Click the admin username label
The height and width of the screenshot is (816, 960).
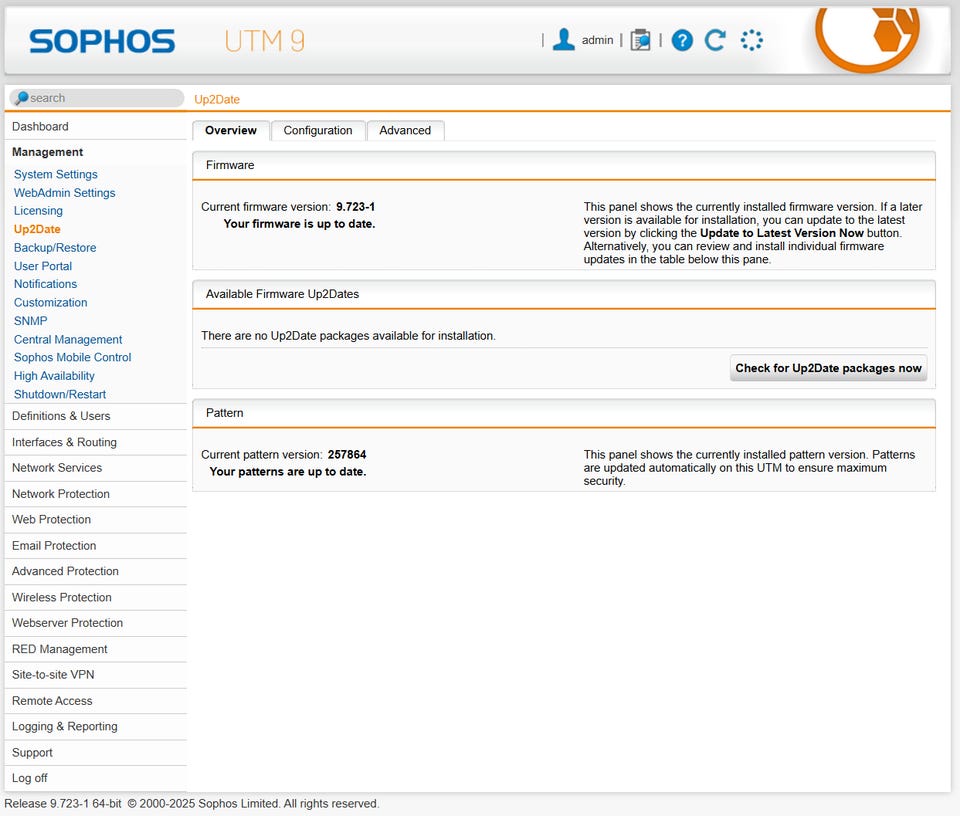pyautogui.click(x=598, y=40)
